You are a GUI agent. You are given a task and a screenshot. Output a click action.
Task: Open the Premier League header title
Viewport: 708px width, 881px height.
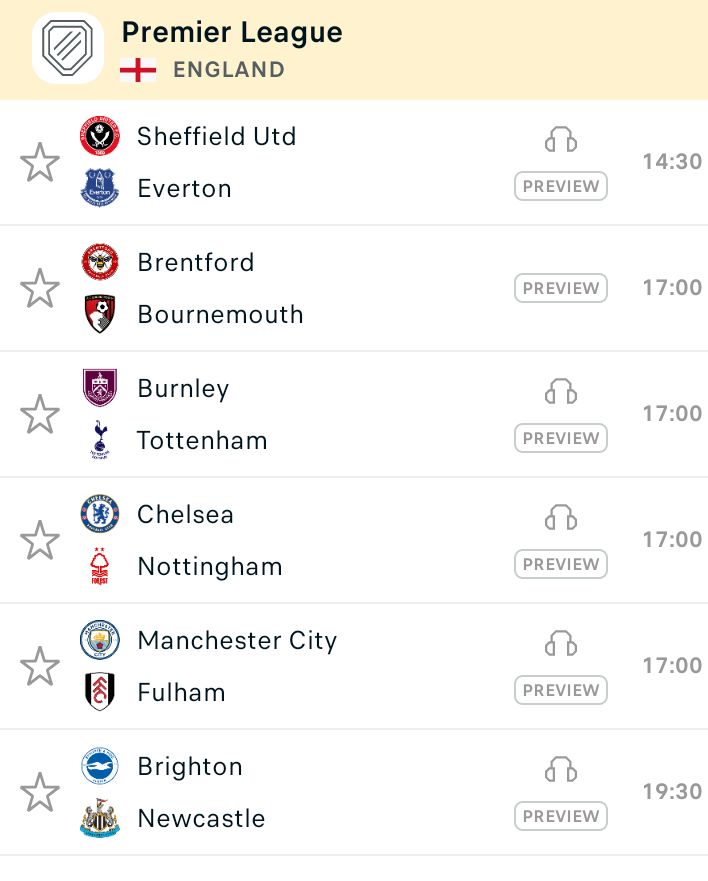coord(232,32)
